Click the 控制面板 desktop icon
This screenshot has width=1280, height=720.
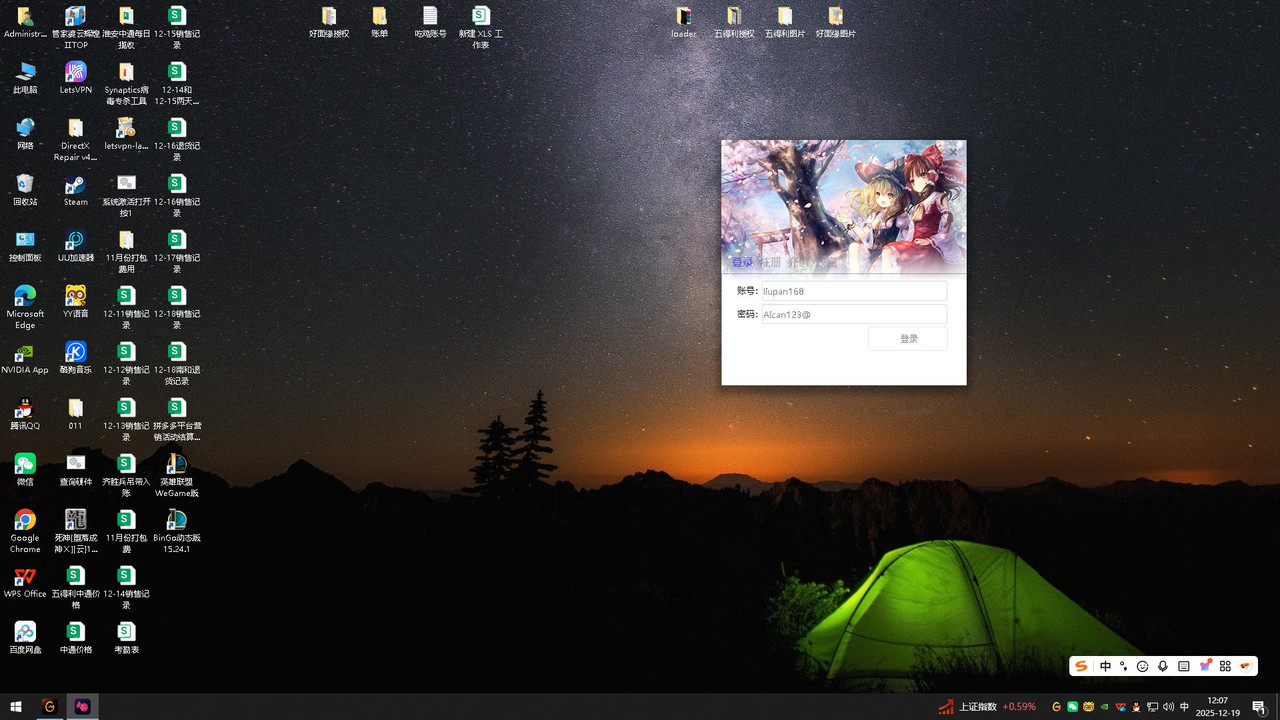25,246
